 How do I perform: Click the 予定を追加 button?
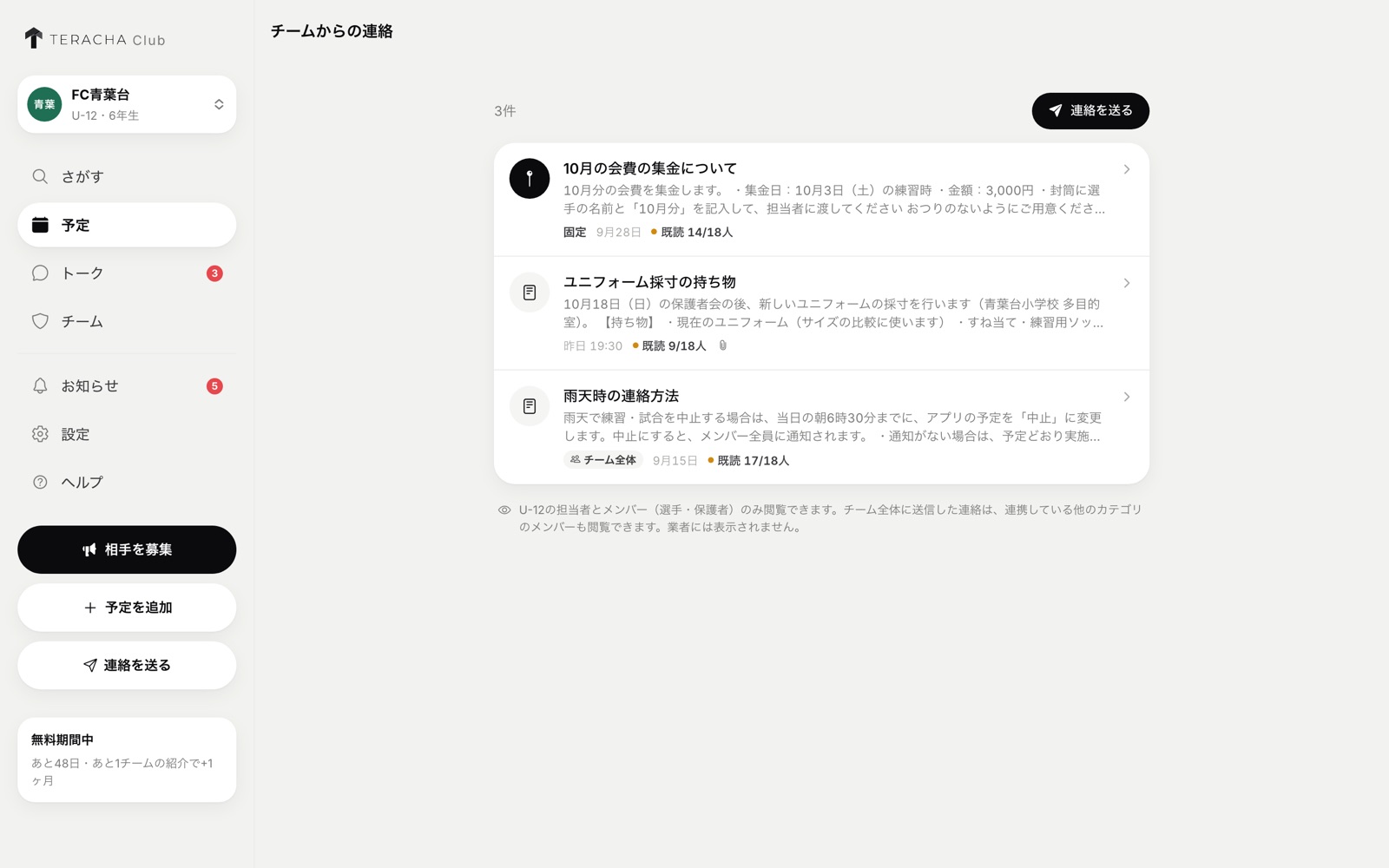(127, 608)
